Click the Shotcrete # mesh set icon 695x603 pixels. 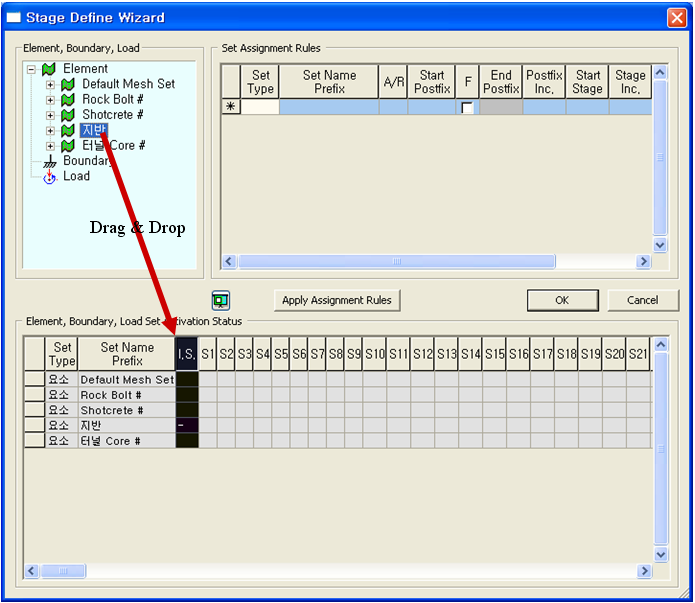pyautogui.click(x=68, y=115)
